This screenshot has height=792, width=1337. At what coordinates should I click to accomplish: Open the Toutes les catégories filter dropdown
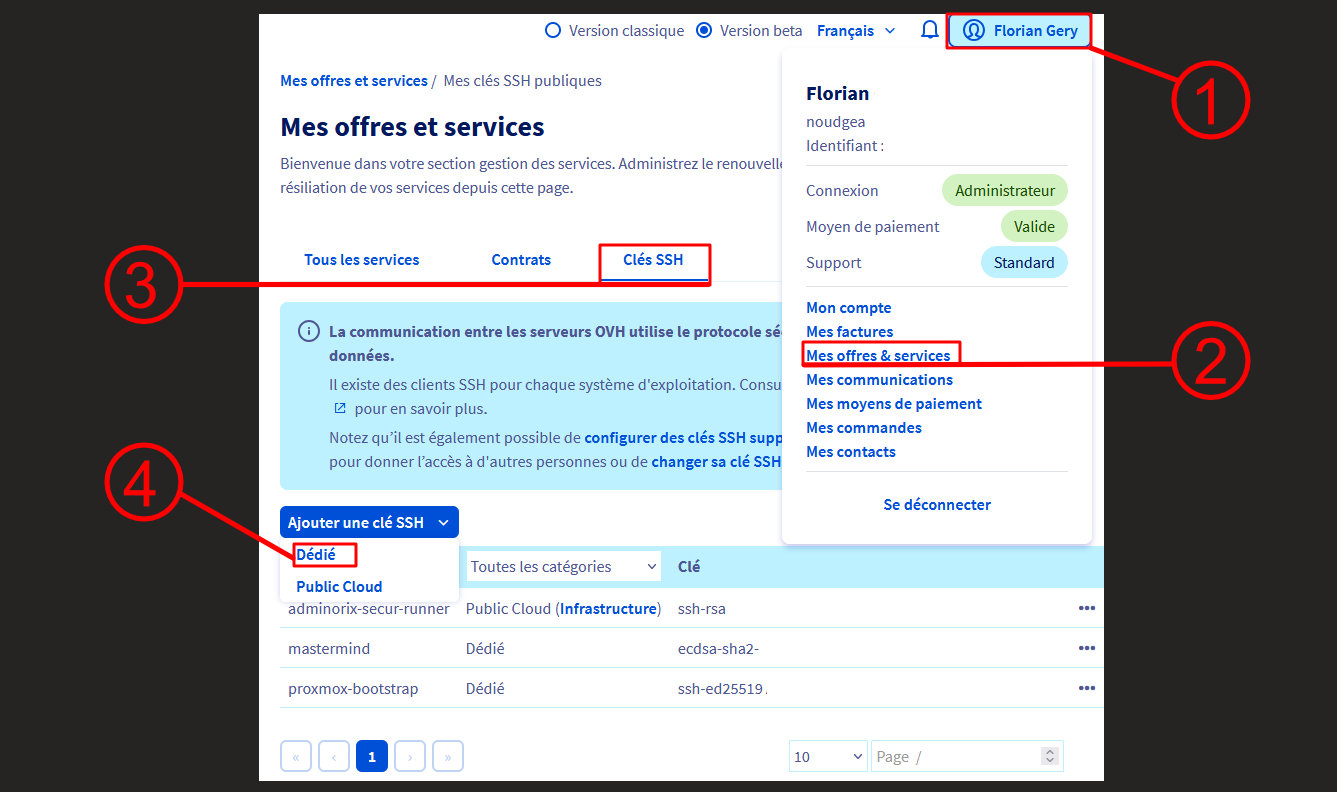(x=562, y=566)
